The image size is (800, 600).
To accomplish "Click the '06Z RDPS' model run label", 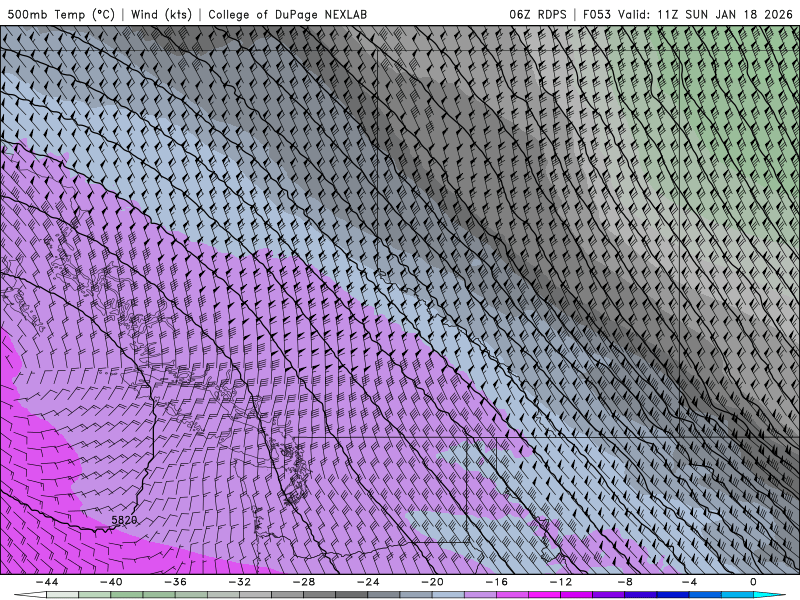I will tap(538, 14).
